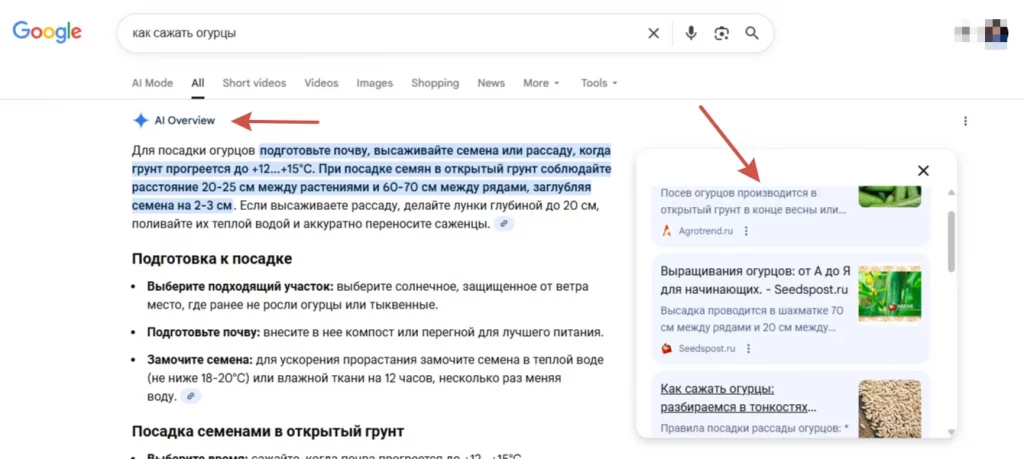
Task: Click Agrotrend.ru favicon
Action: (x=667, y=231)
